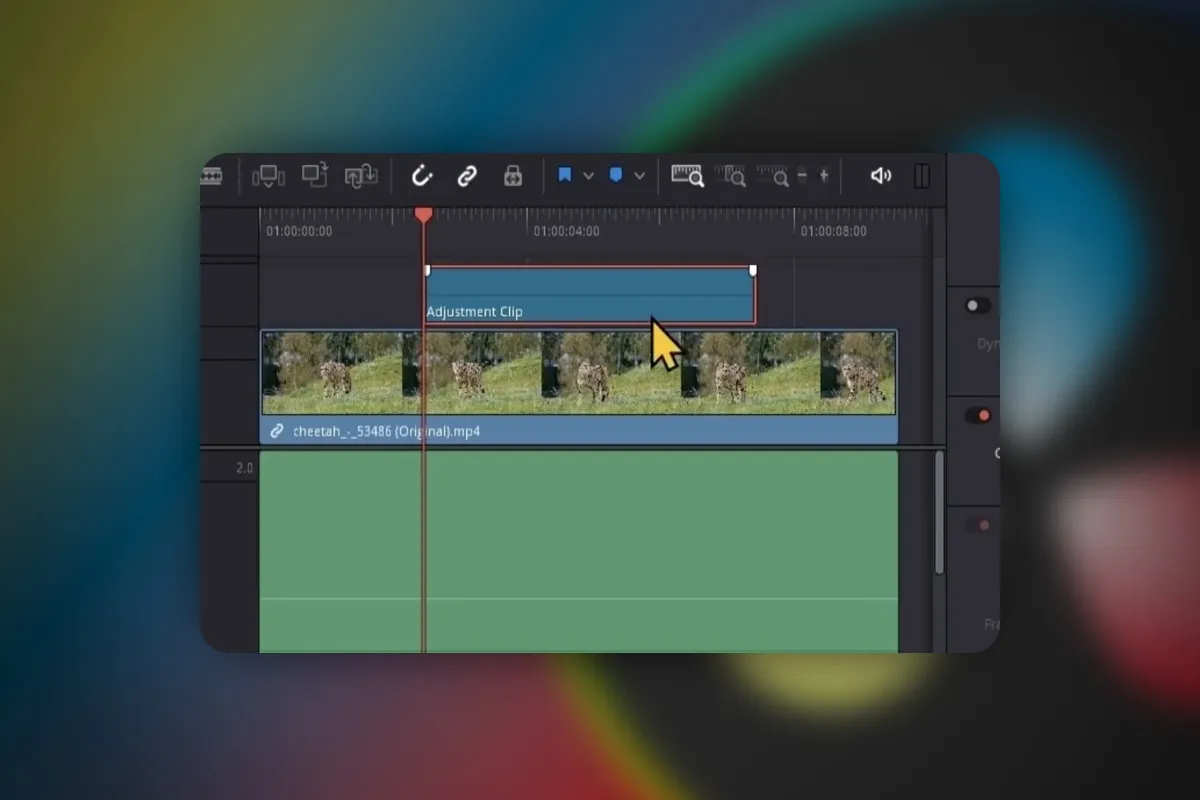The width and height of the screenshot is (1200, 800).
Task: Click the zoom out minus button
Action: click(x=802, y=176)
